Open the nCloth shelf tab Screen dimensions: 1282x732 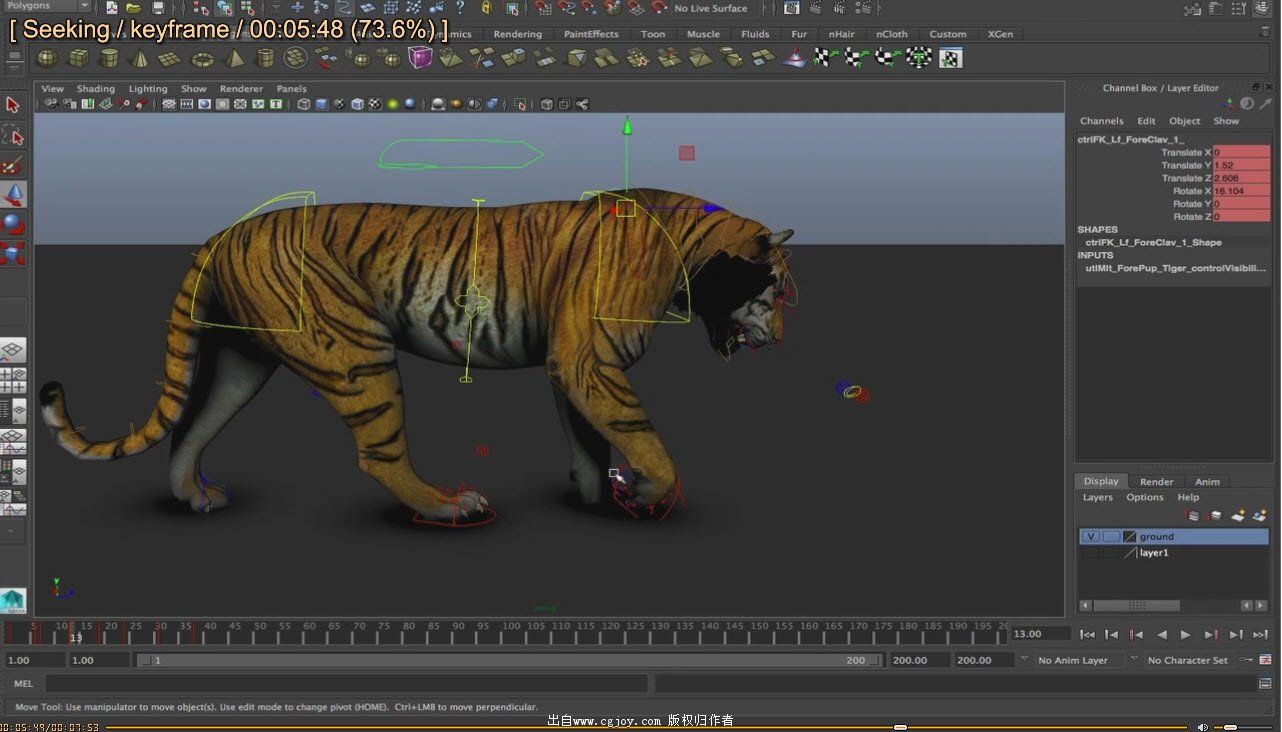point(892,34)
